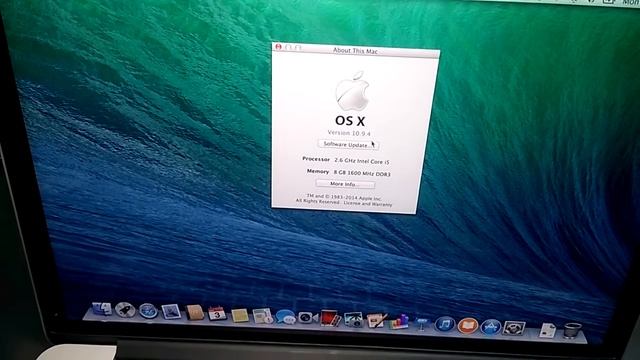
Task: Click 8 GB 1600 MHz DDR3 text
Action: [362, 173]
